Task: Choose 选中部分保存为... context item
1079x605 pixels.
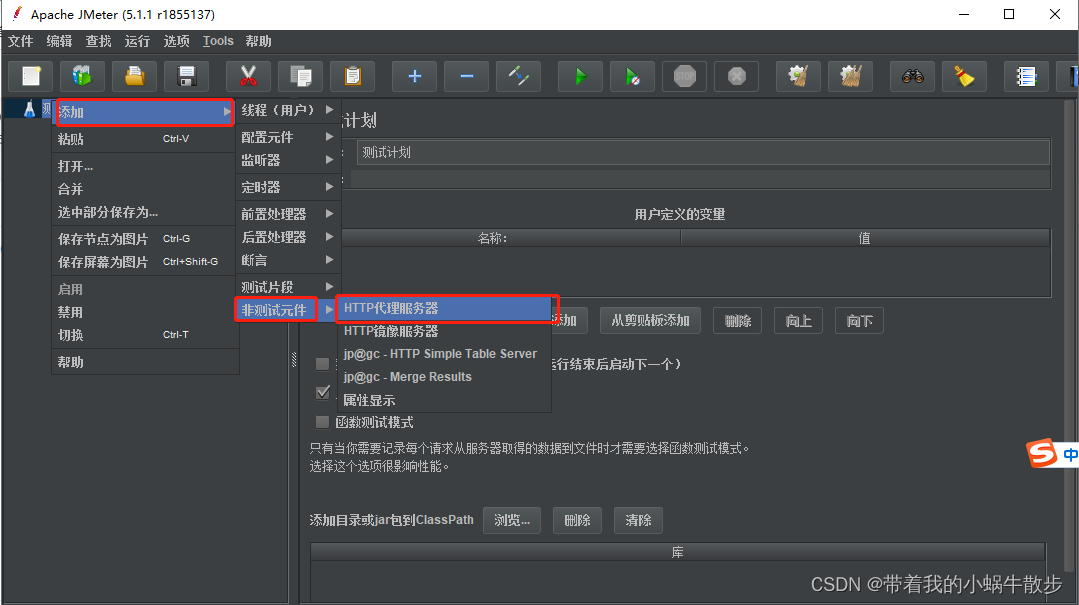Action: pyautogui.click(x=145, y=212)
